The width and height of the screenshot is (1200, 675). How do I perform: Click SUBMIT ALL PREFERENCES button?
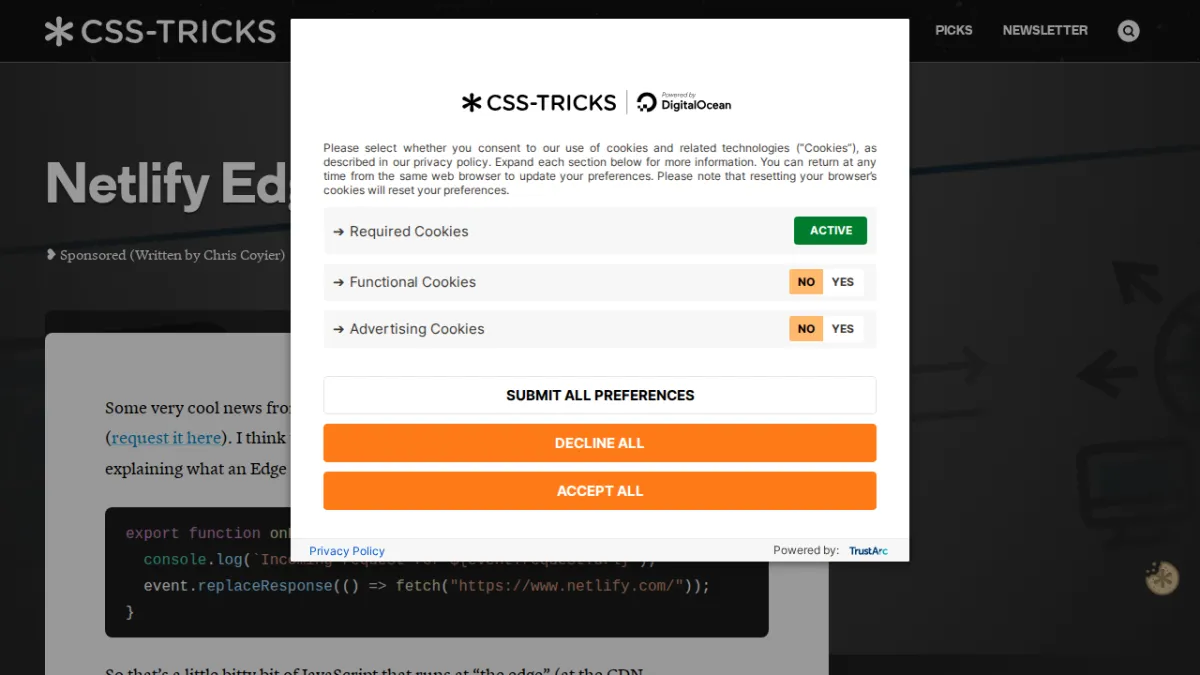click(600, 395)
